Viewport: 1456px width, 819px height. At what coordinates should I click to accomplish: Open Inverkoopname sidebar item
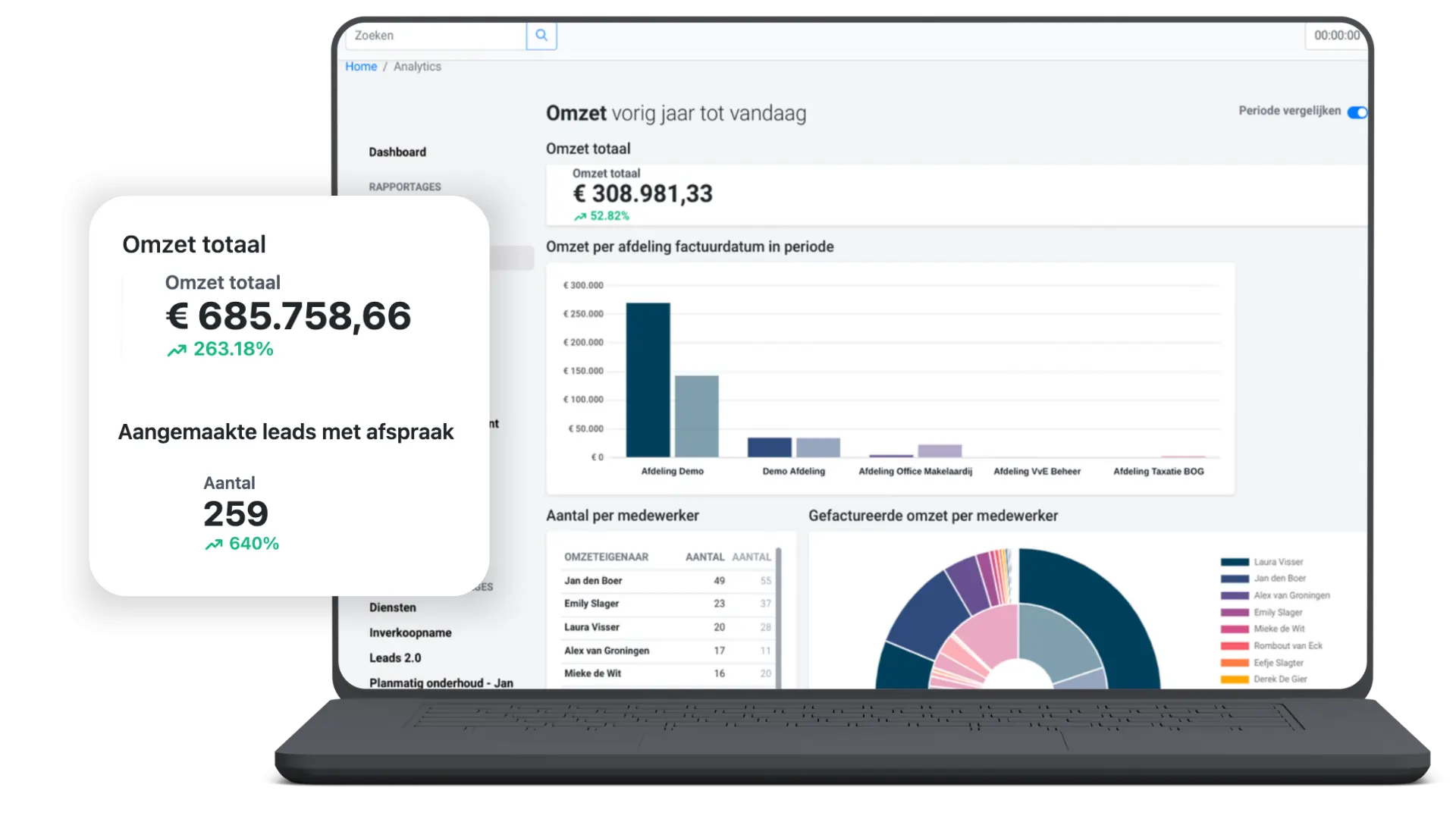coord(410,632)
